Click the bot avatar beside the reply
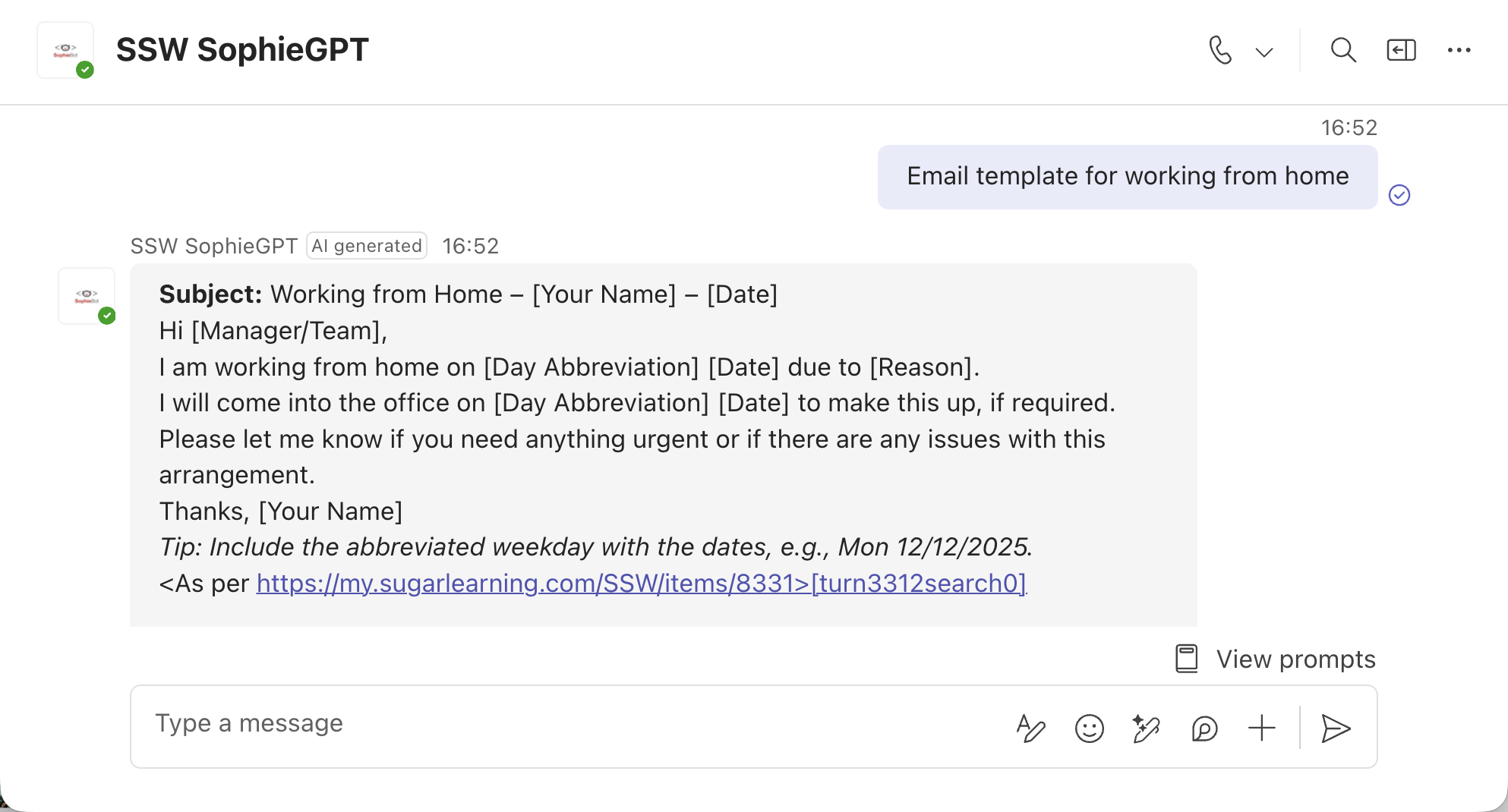The image size is (1508, 812). (x=87, y=296)
